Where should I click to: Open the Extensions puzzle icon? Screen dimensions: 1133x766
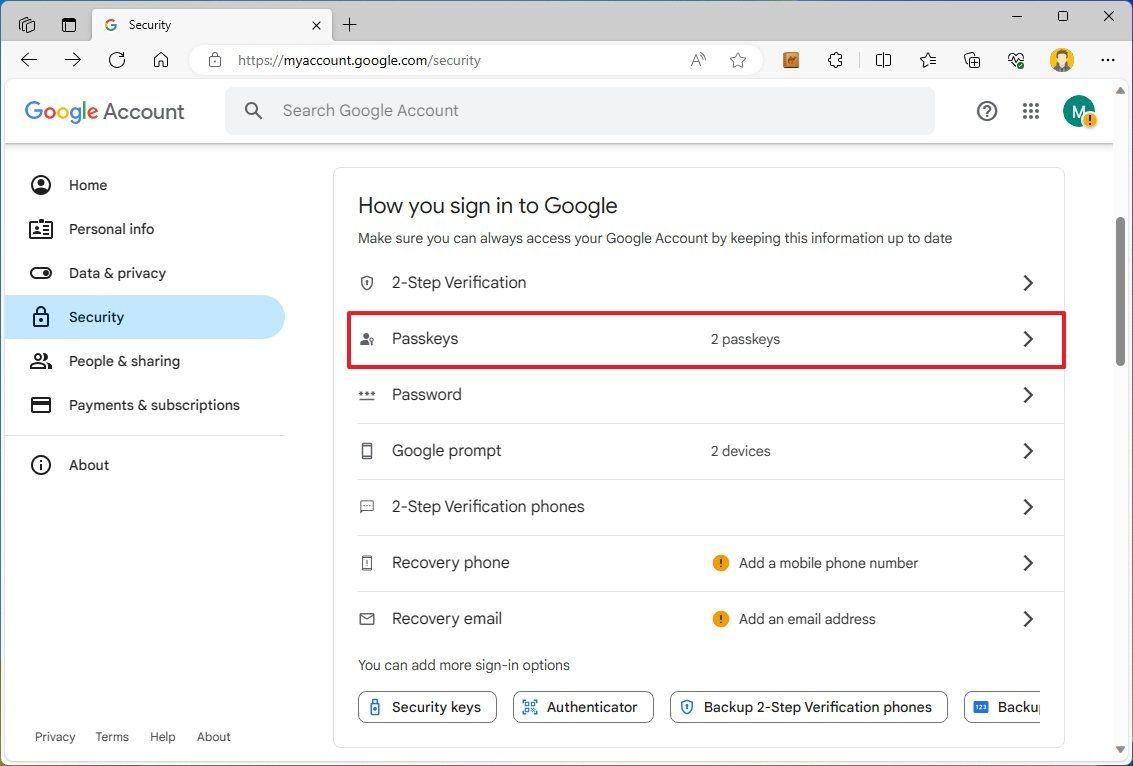pyautogui.click(x=836, y=60)
